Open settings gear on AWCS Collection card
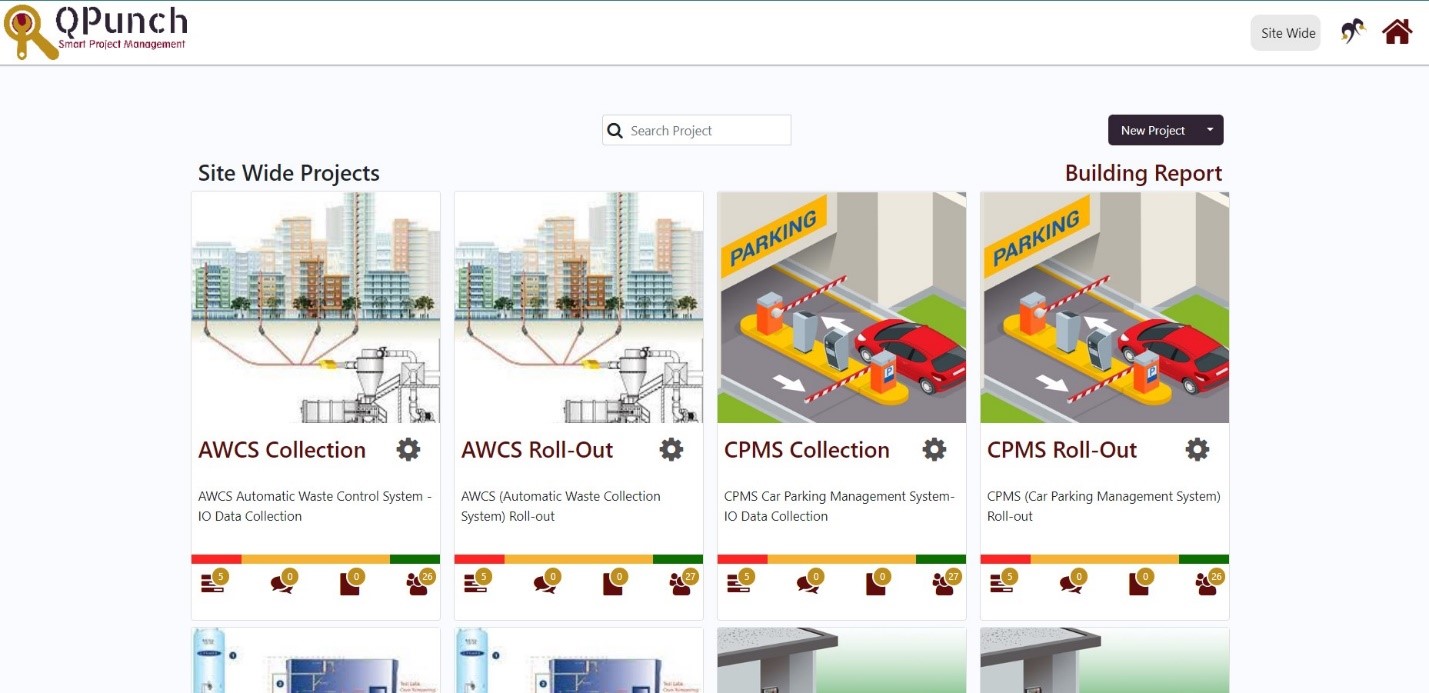 408,449
